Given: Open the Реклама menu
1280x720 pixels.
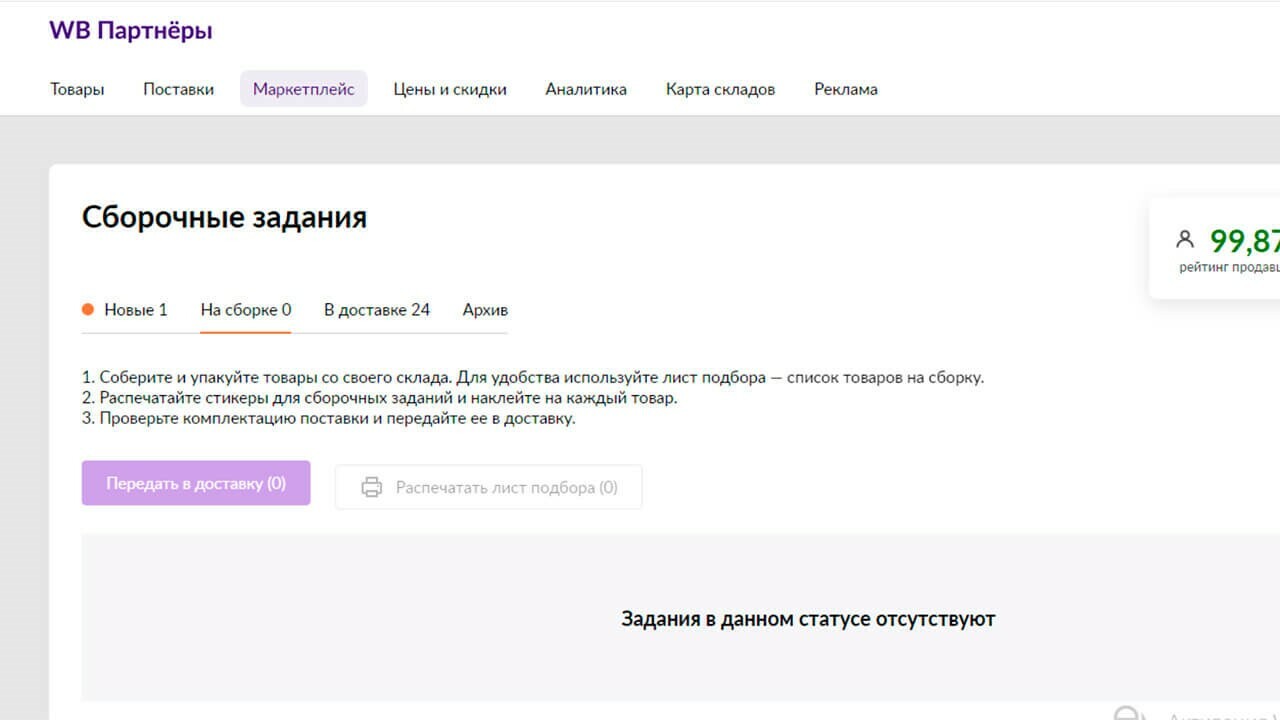Looking at the screenshot, I should (x=846, y=89).
